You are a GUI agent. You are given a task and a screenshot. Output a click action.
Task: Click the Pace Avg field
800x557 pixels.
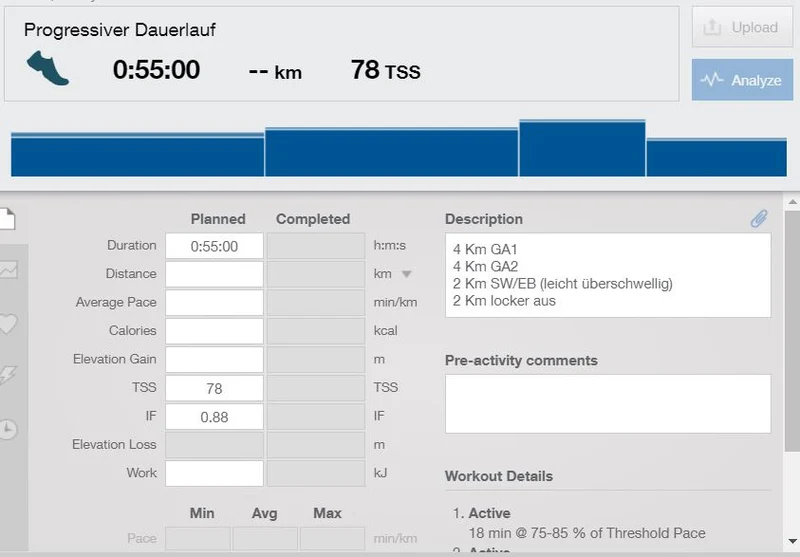[265, 539]
